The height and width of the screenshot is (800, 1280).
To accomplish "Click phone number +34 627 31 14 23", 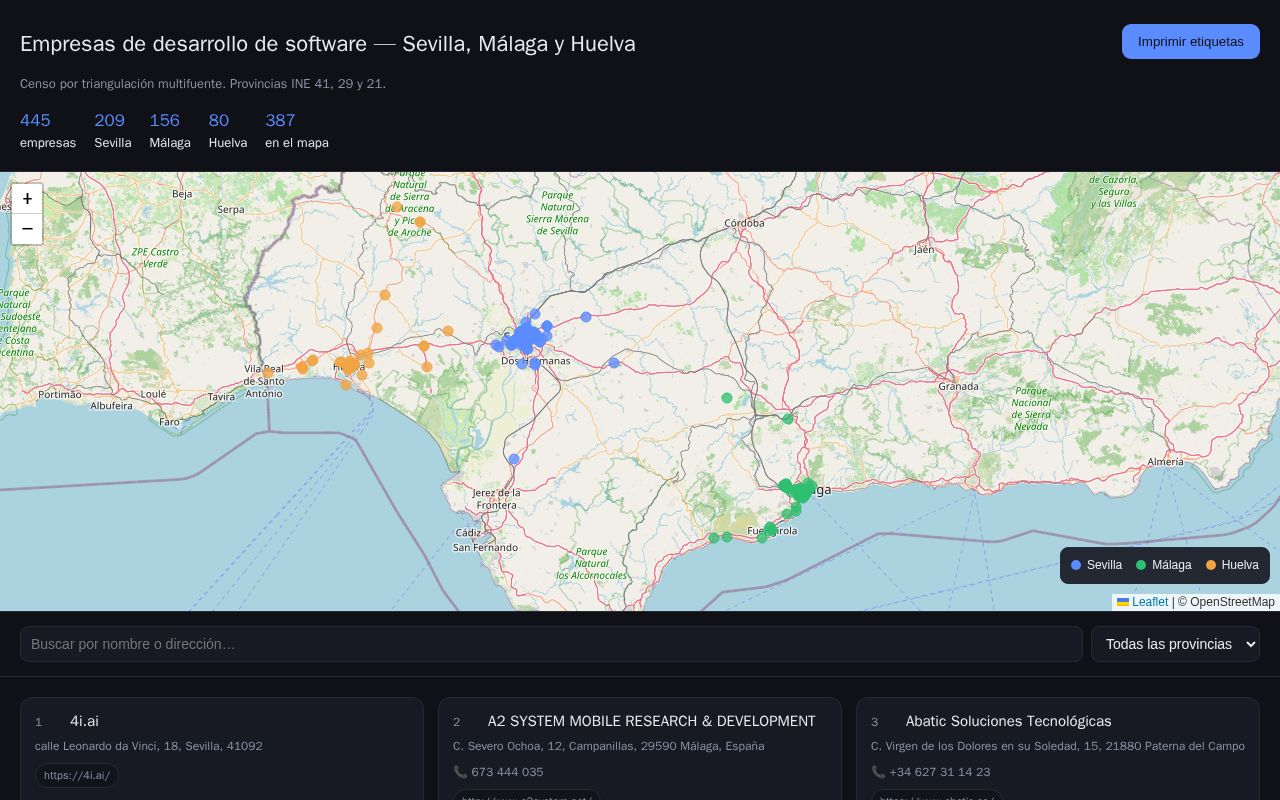I will 939,772.
